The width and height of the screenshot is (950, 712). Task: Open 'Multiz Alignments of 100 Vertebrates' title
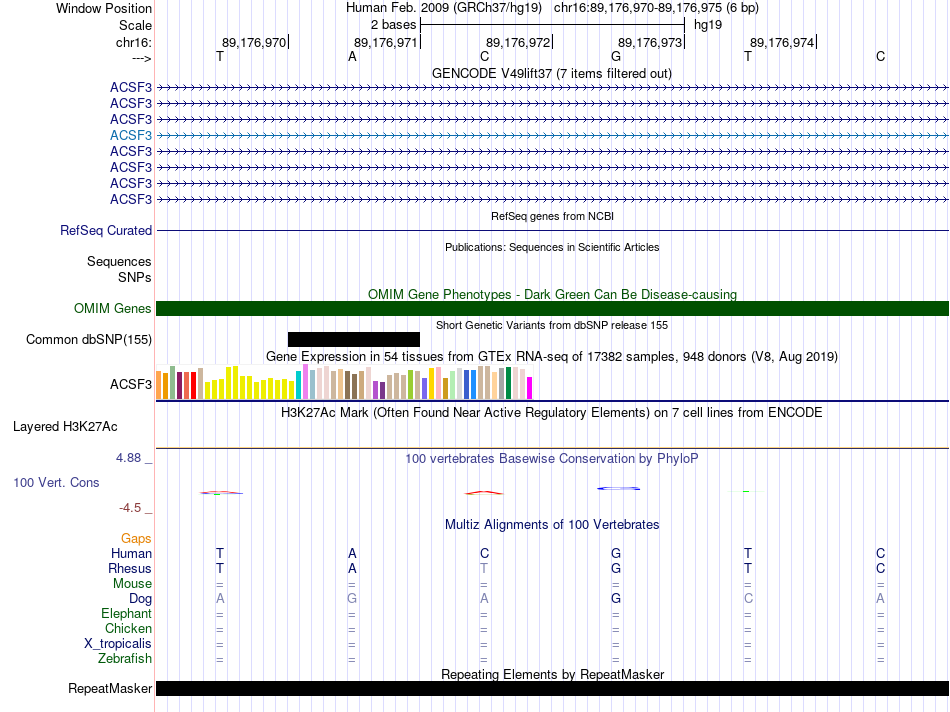[552, 525]
